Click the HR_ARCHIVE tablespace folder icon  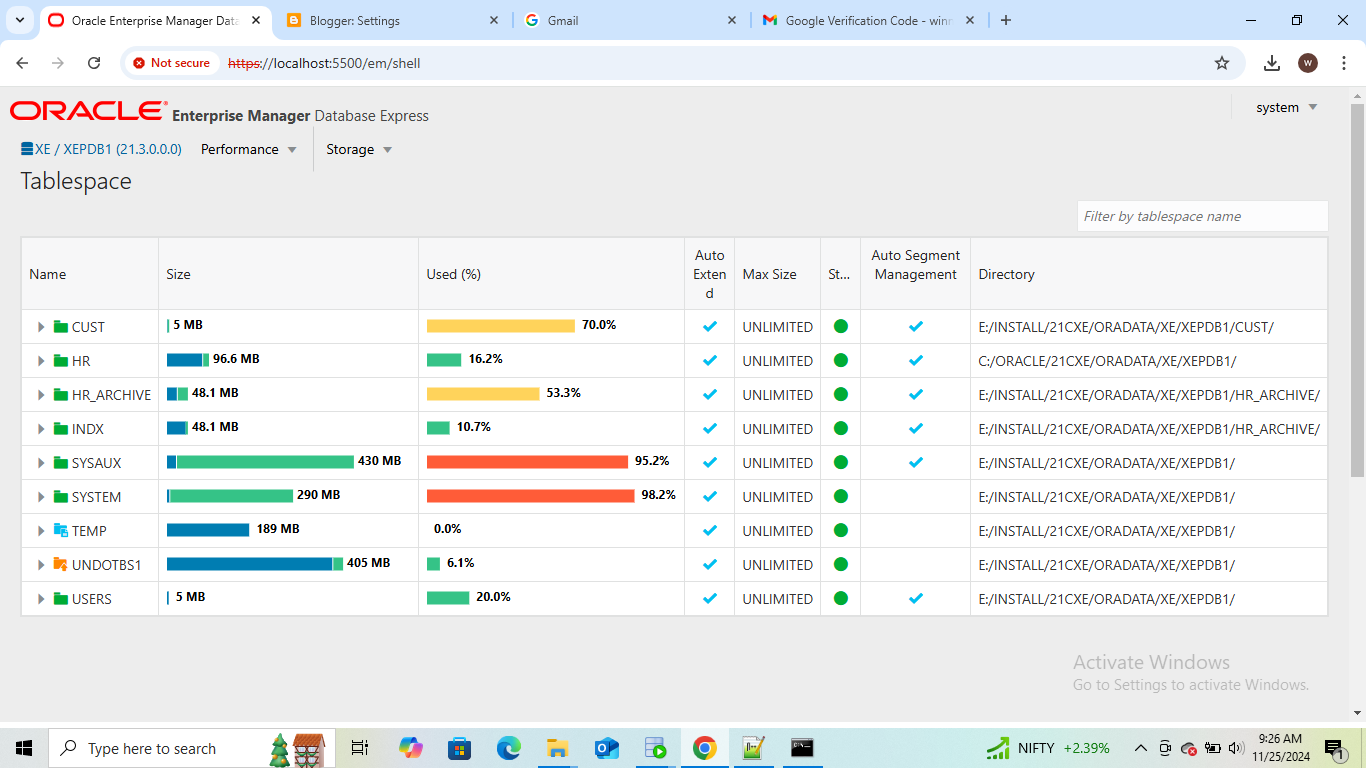coord(60,395)
